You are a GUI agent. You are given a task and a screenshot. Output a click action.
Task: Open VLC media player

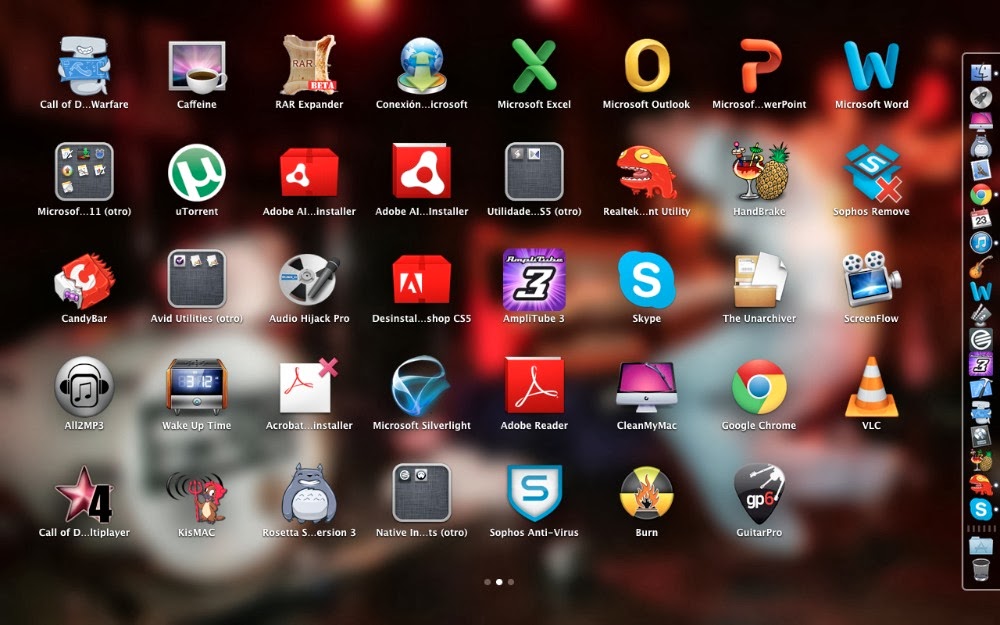pos(871,387)
